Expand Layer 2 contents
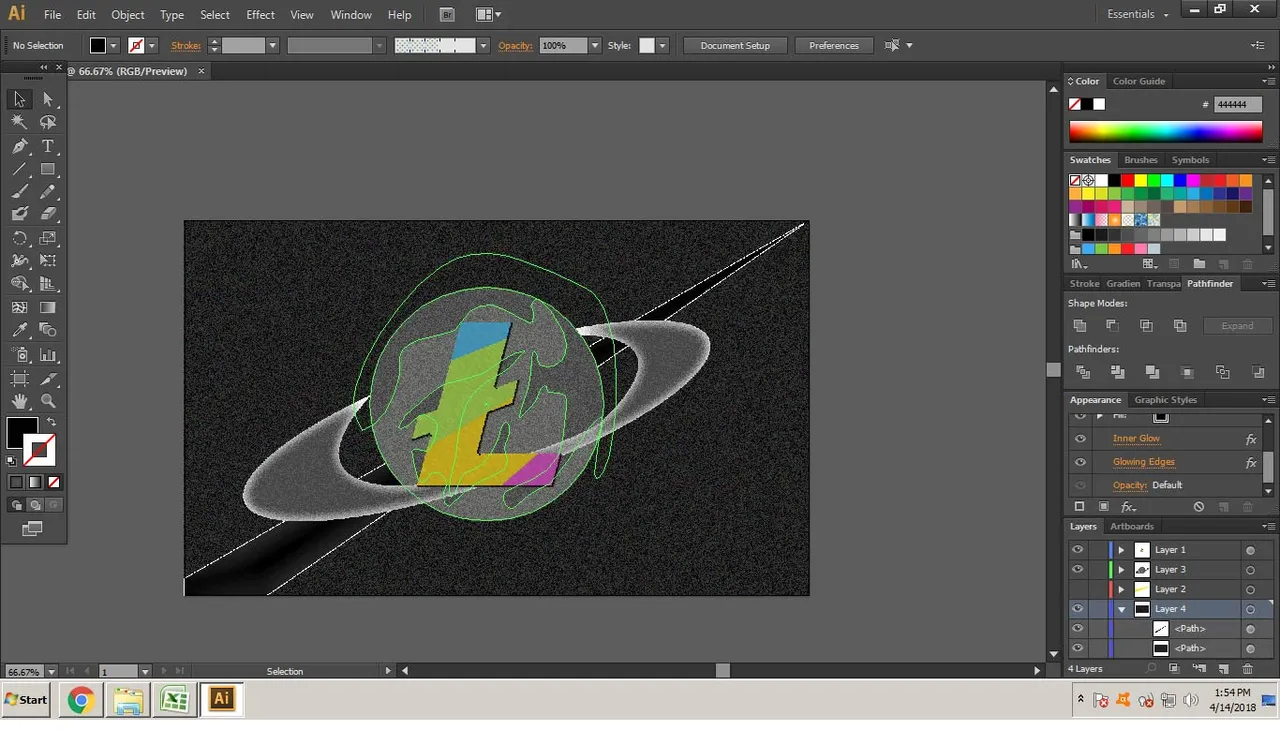The height and width of the screenshot is (730, 1280). click(x=1121, y=589)
